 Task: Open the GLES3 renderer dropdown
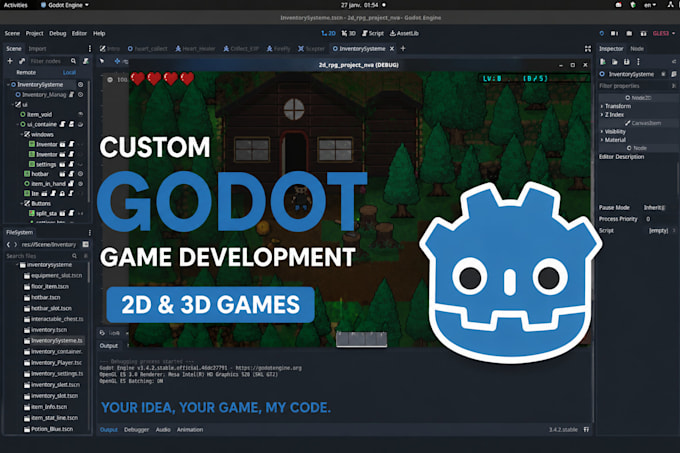pyautogui.click(x=664, y=33)
